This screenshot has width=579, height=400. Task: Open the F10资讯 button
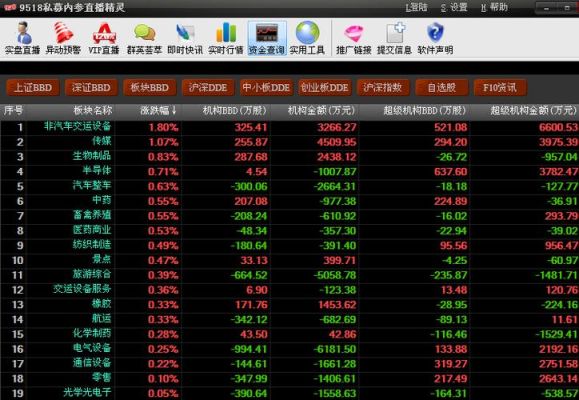[x=500, y=88]
